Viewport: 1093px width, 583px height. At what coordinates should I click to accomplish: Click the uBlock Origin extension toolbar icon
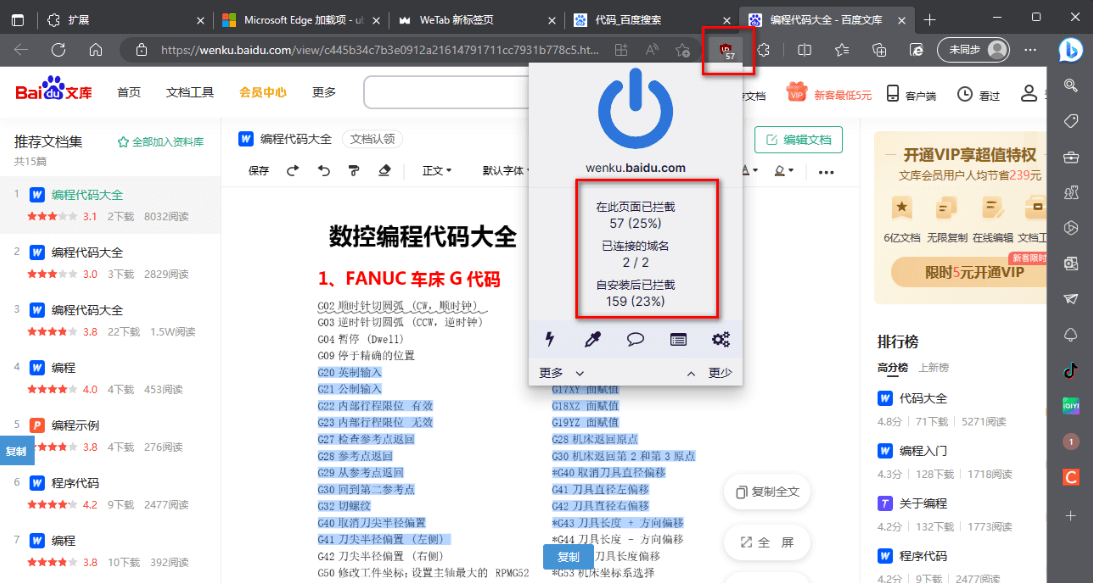(x=726, y=50)
